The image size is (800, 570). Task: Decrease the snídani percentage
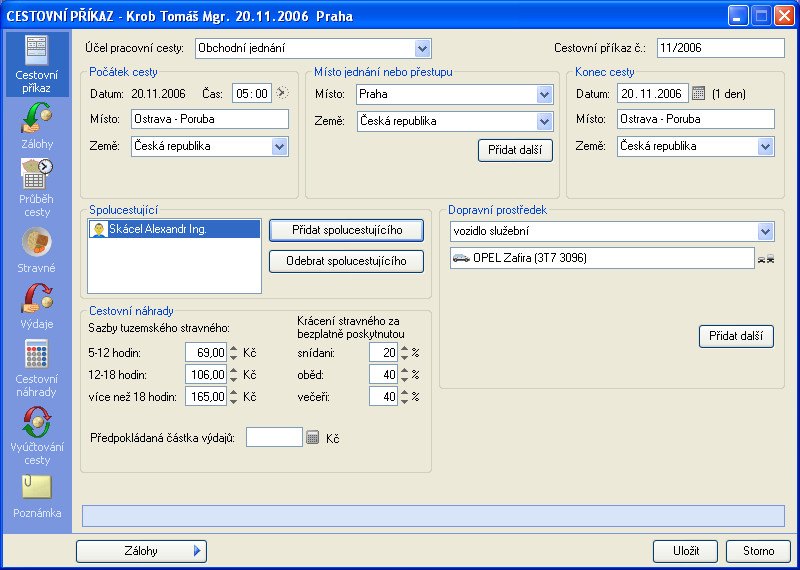coord(405,357)
